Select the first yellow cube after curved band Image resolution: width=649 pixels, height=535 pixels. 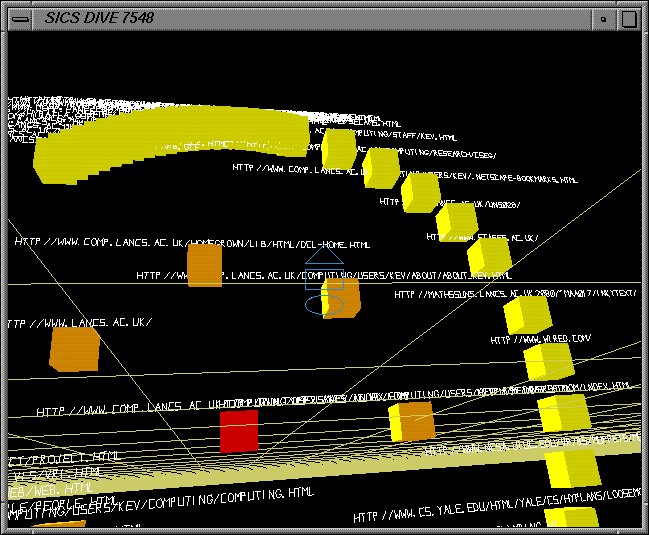(x=339, y=149)
